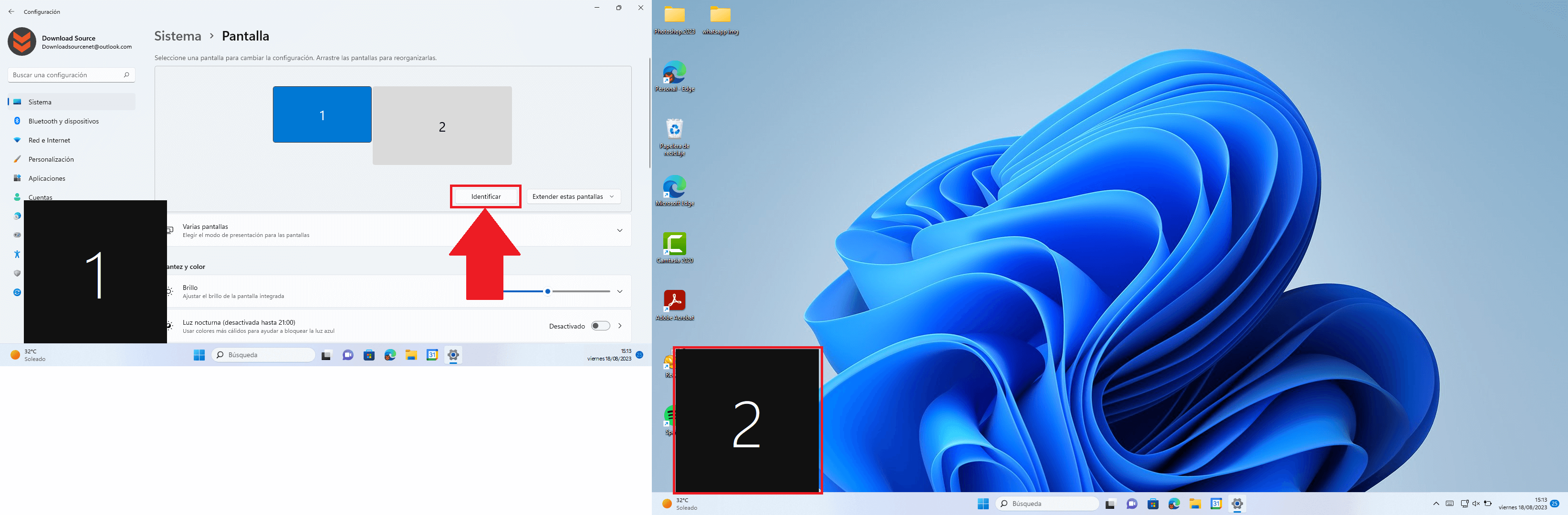Click the settings window vertical scrollbar
This screenshot has height=515, width=1568.
coord(649,113)
